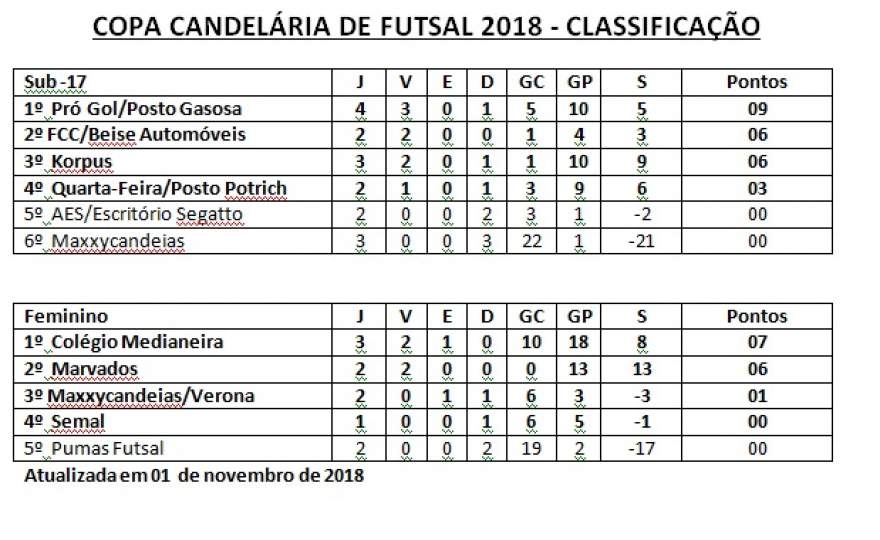Click the Pró Gol/Posto Gasosa team cell
Viewport: 880px width, 540px height.
click(x=173, y=109)
